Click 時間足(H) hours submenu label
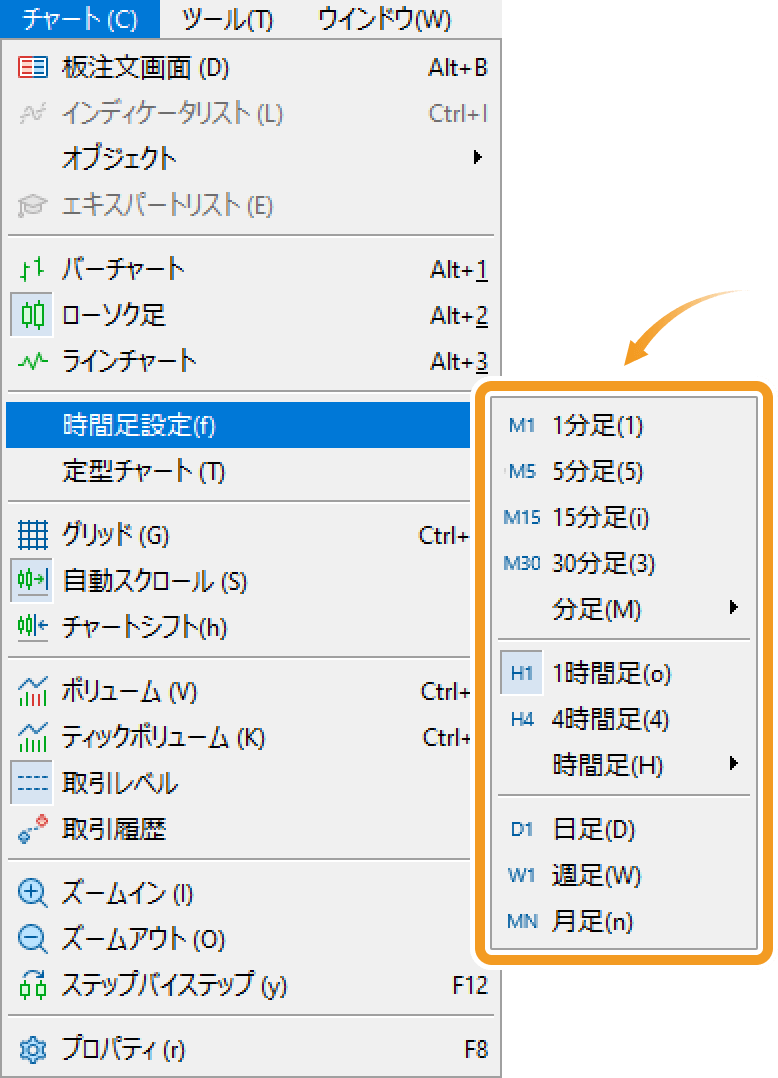 (x=608, y=765)
